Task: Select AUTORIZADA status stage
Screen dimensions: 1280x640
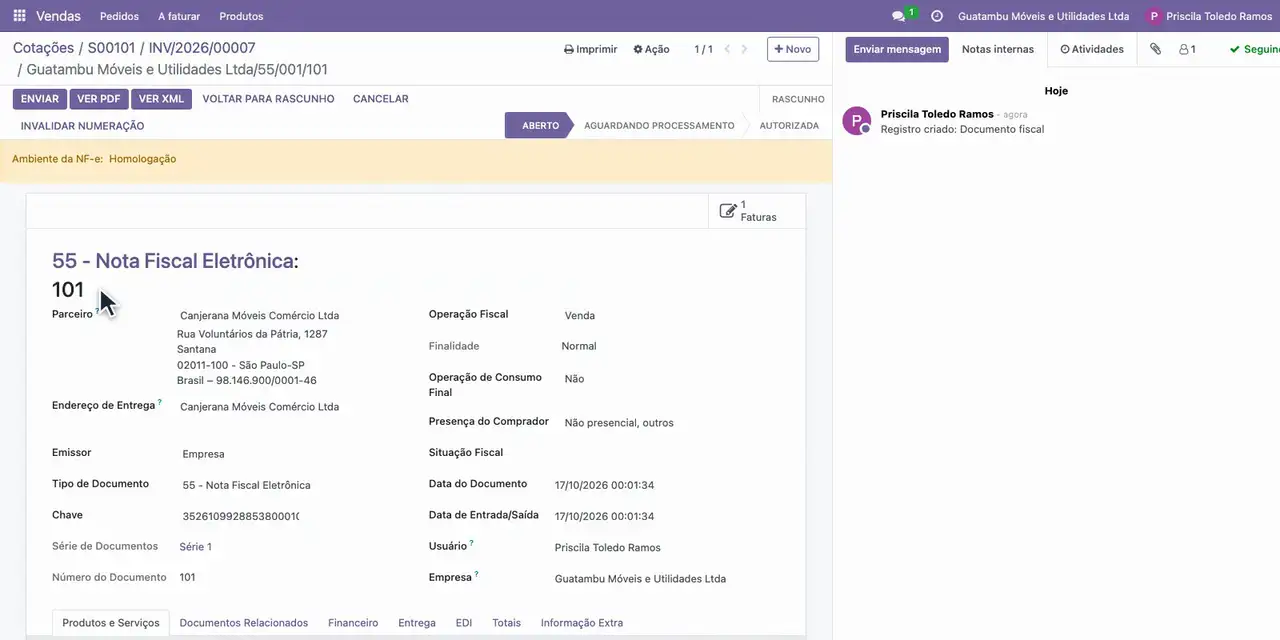Action: point(789,126)
